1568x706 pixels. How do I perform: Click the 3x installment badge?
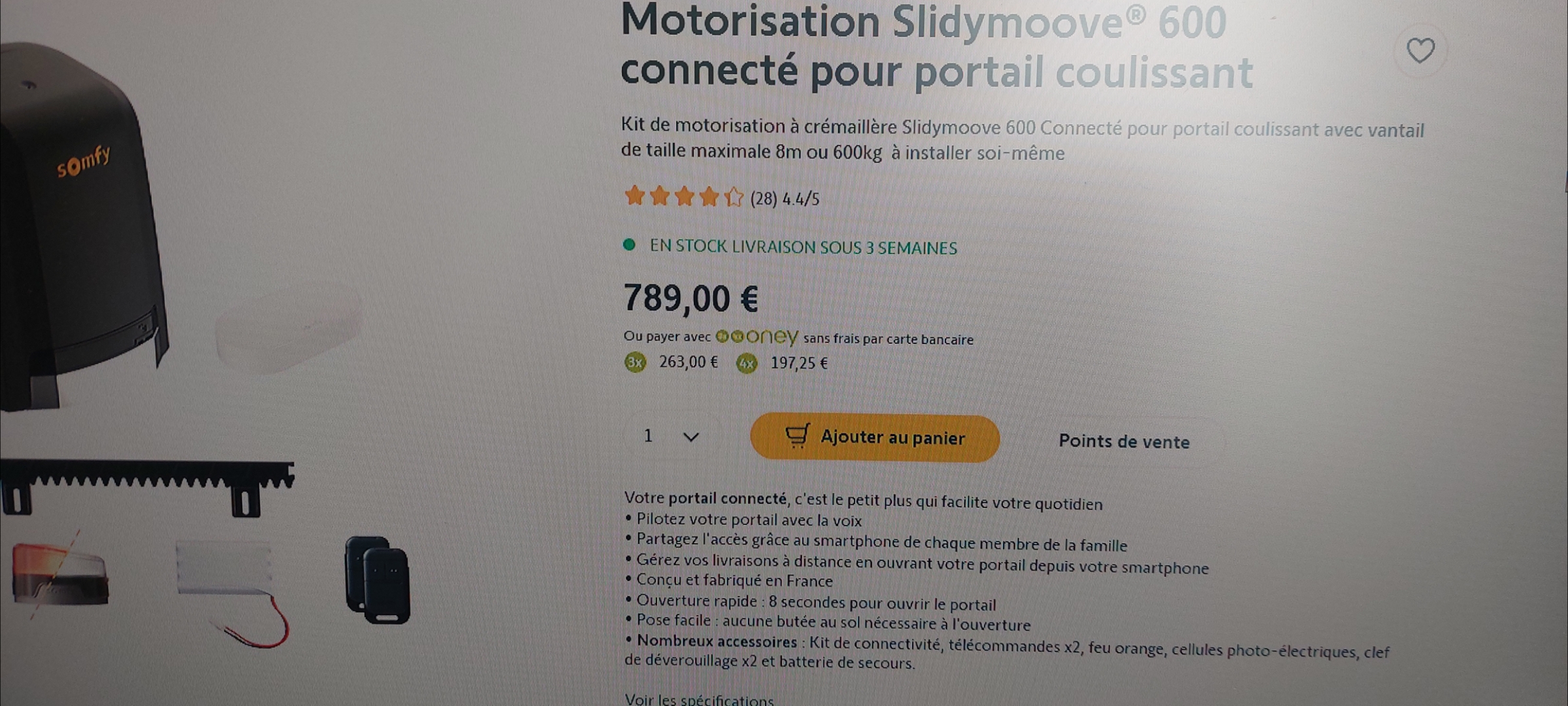tap(635, 362)
